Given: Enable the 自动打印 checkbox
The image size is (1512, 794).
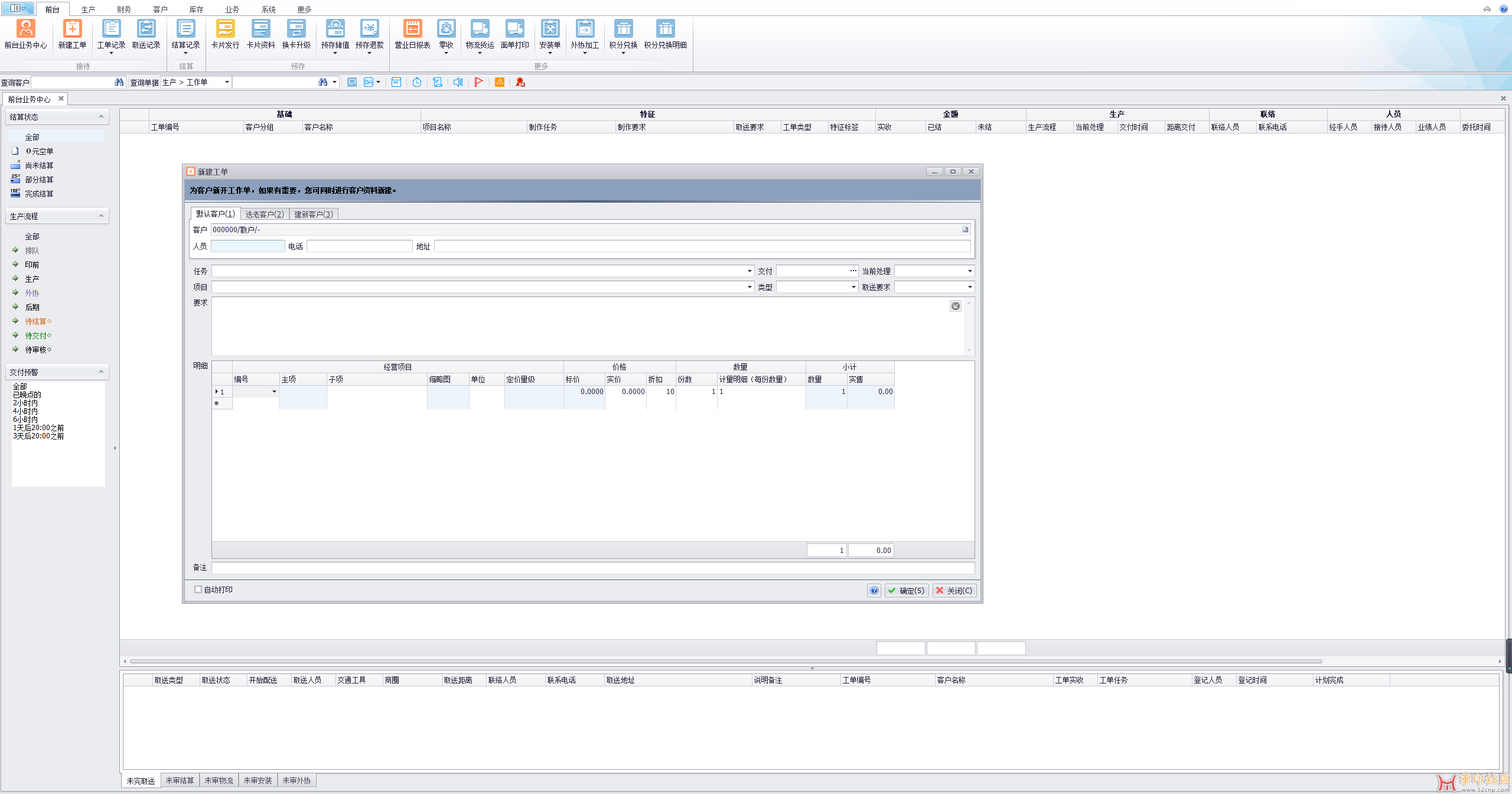Looking at the screenshot, I should [198, 590].
